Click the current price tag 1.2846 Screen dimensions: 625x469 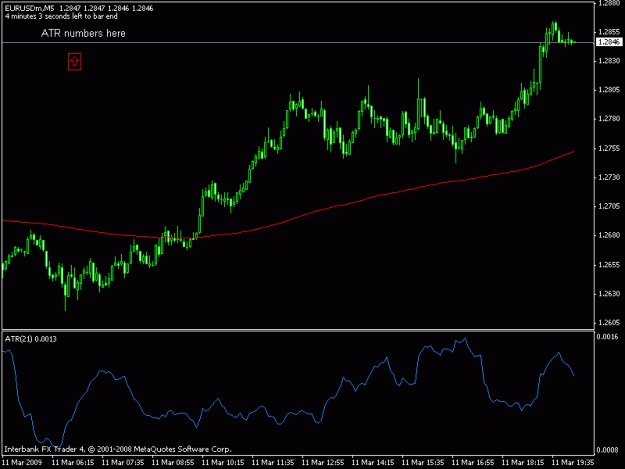(x=609, y=42)
